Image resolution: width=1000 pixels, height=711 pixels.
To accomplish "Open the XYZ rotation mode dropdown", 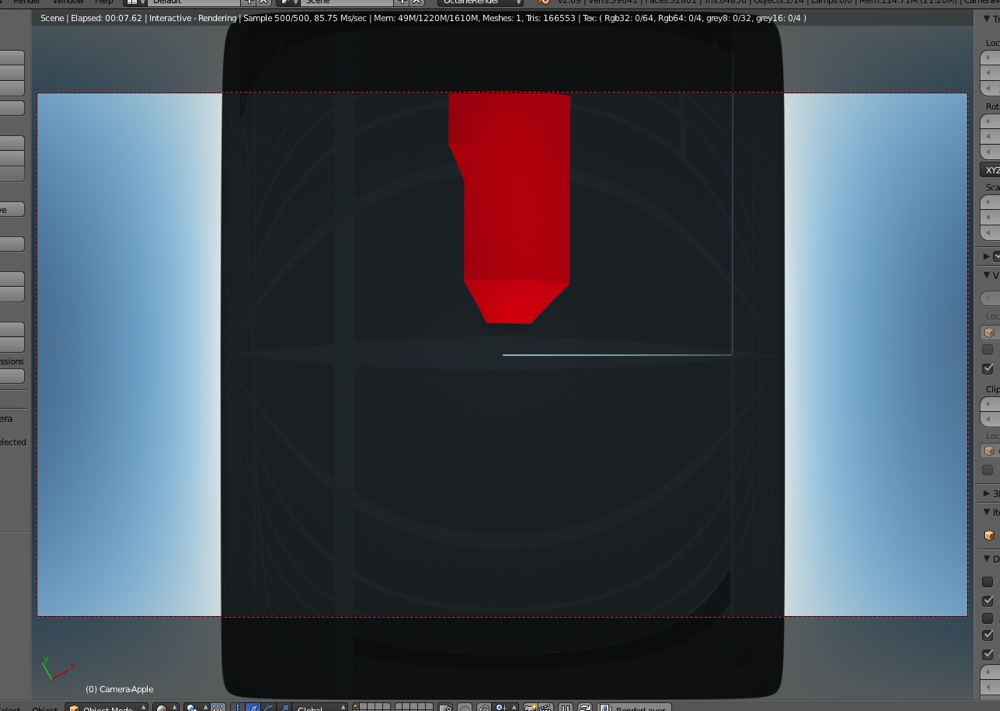I will click(990, 170).
